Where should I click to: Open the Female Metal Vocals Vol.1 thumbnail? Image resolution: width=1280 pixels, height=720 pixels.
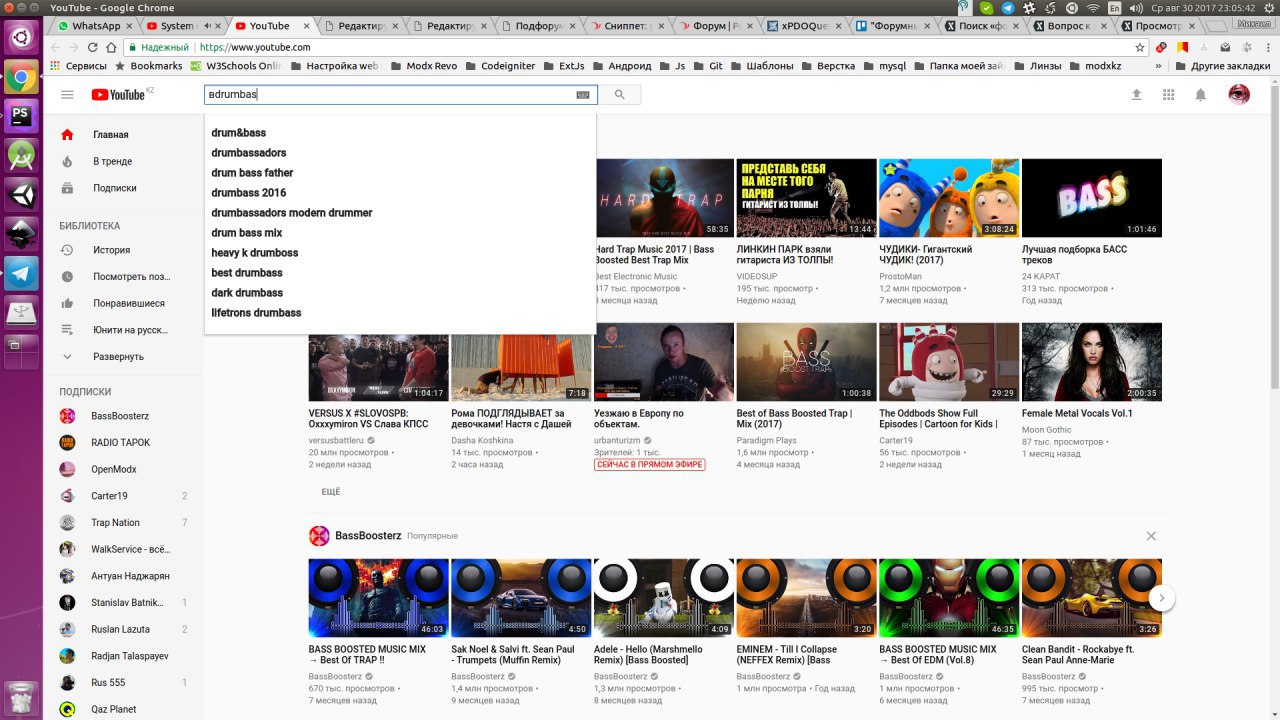click(1092, 362)
